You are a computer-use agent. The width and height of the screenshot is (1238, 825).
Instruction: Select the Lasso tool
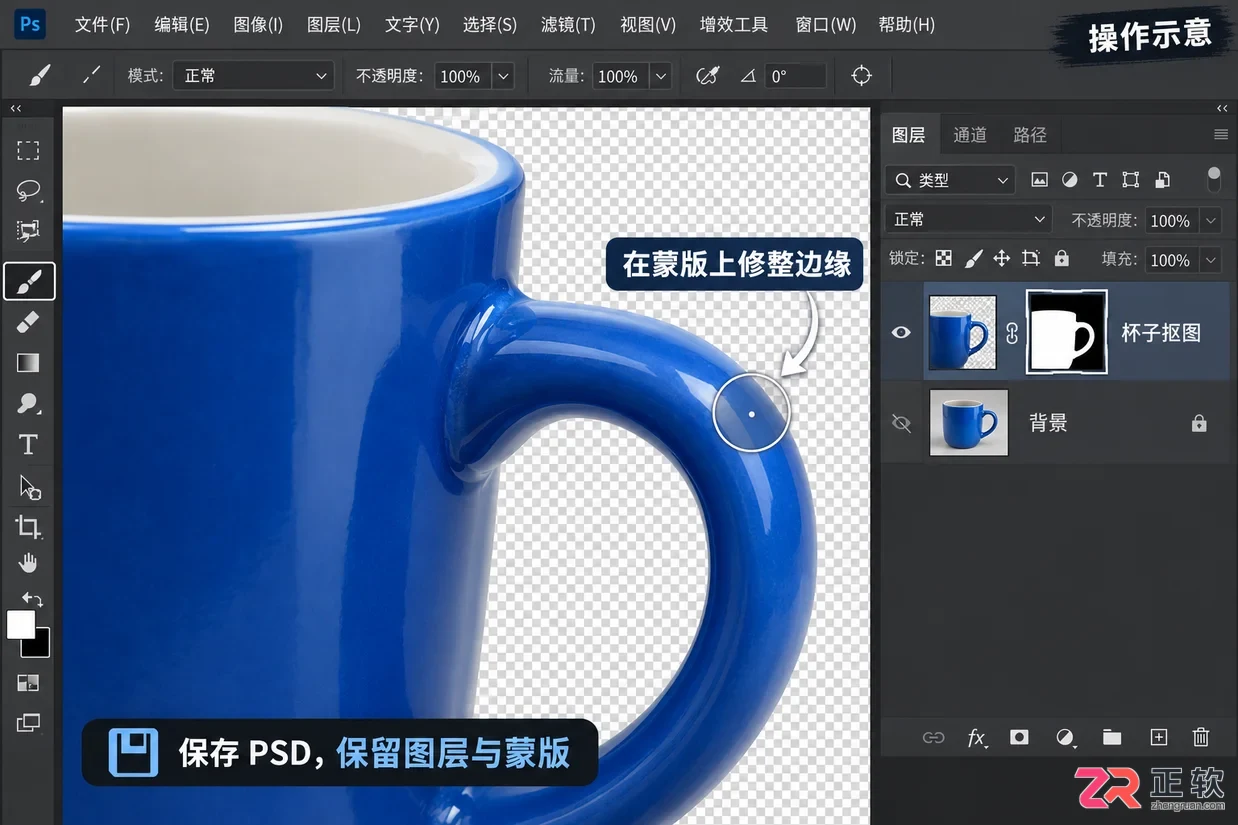[28, 190]
